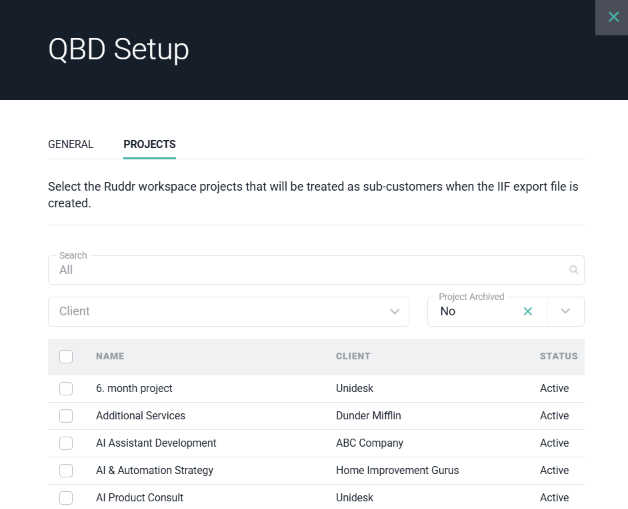Click the AI Assistant Development project name
Image resolution: width=628 pixels, height=509 pixels.
click(156, 443)
